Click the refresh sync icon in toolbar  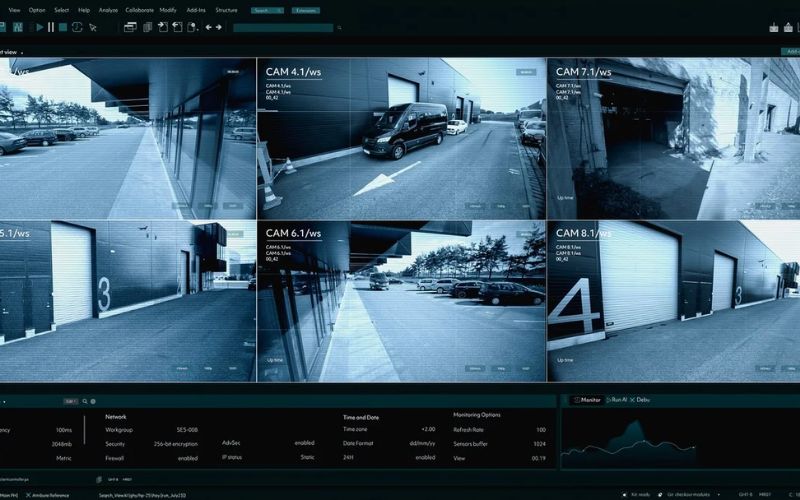(76, 27)
